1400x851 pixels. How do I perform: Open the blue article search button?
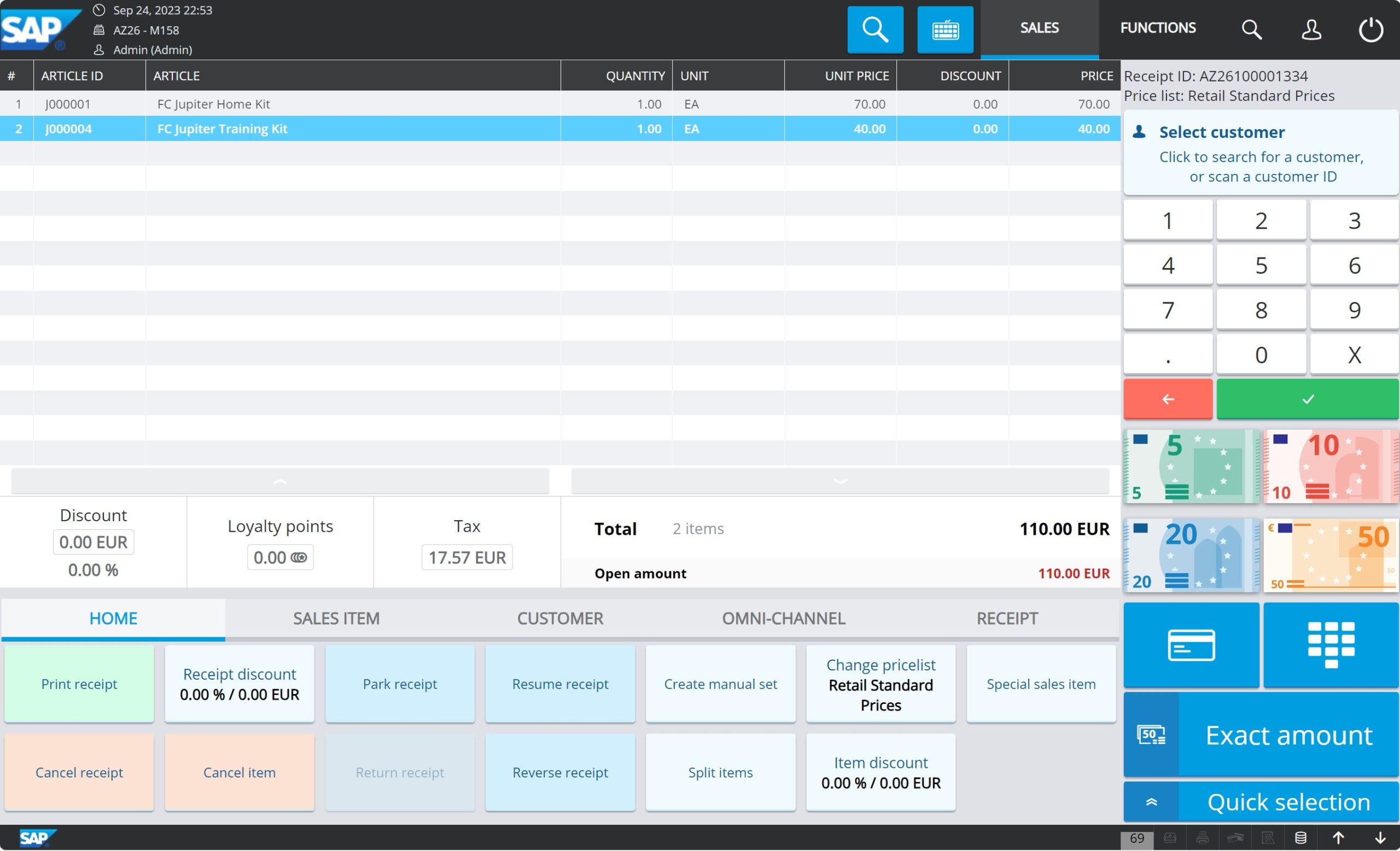(x=875, y=30)
